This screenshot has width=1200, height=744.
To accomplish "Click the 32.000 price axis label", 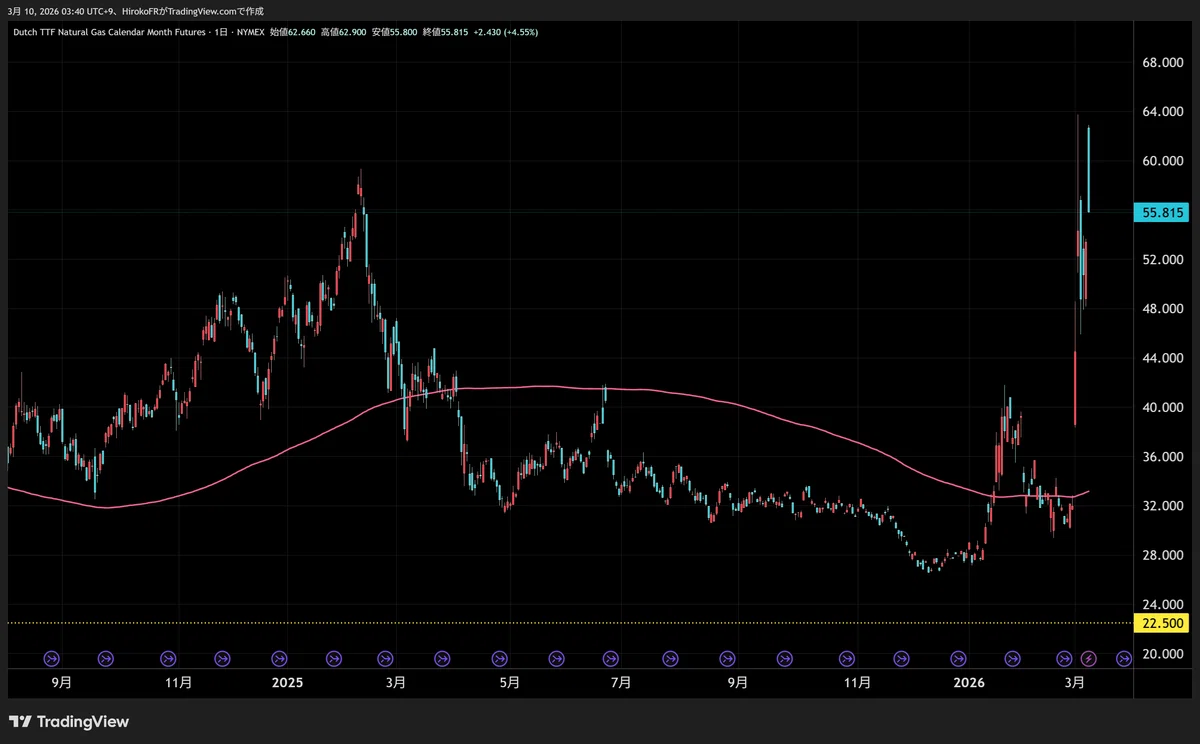I will click(x=1162, y=506).
